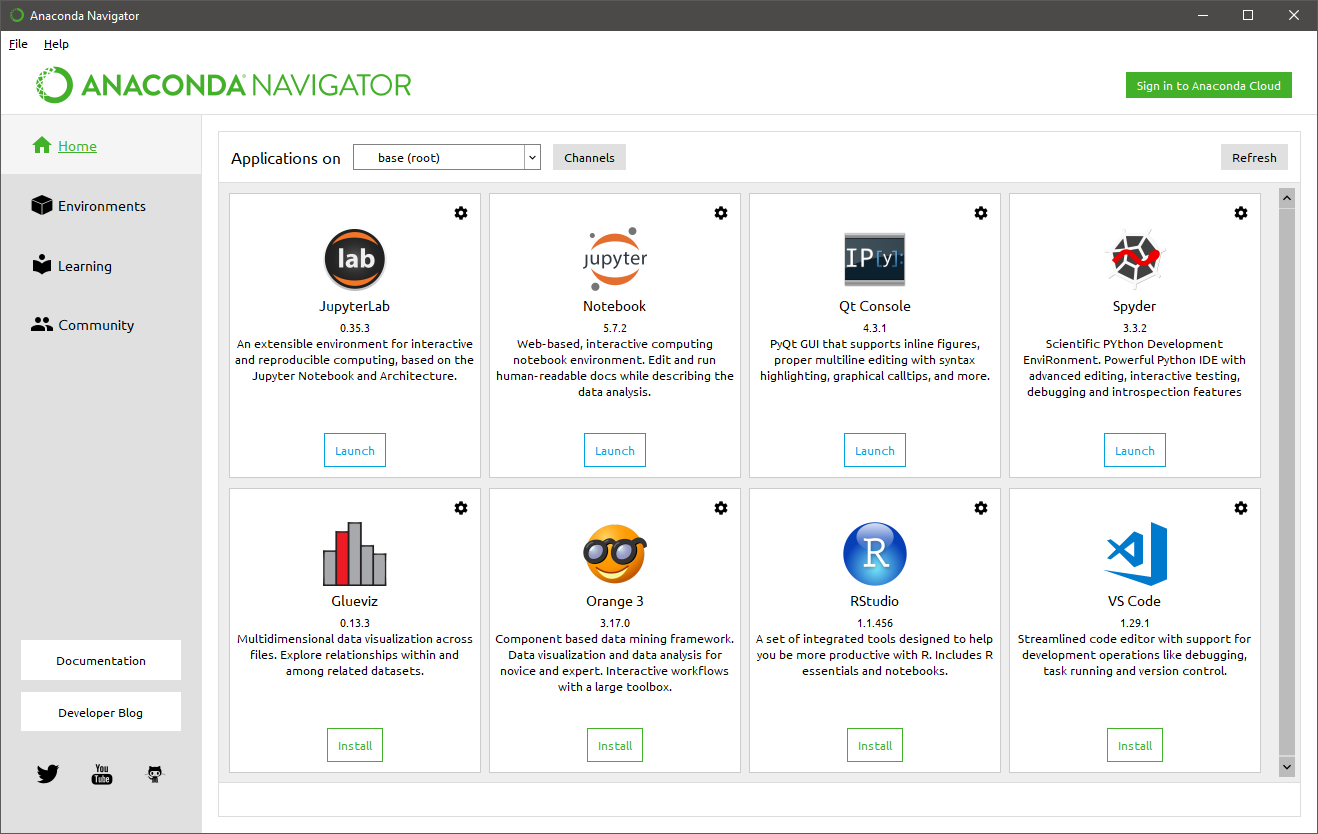Launch Spyder
Screen dimensions: 1318x834
[x=1135, y=450]
